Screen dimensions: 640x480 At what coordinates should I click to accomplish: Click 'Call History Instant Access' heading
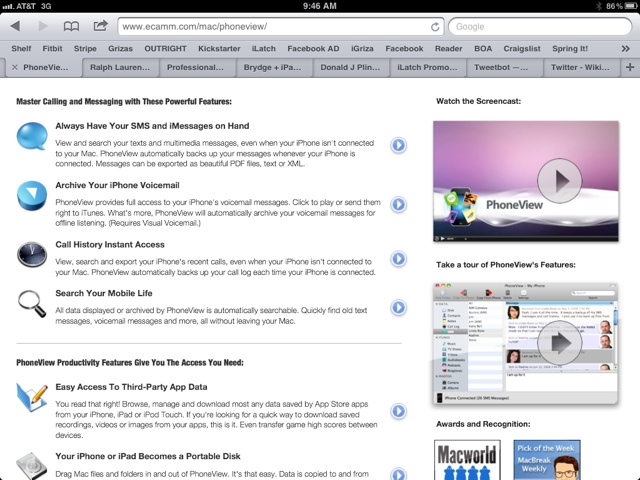[x=110, y=244]
